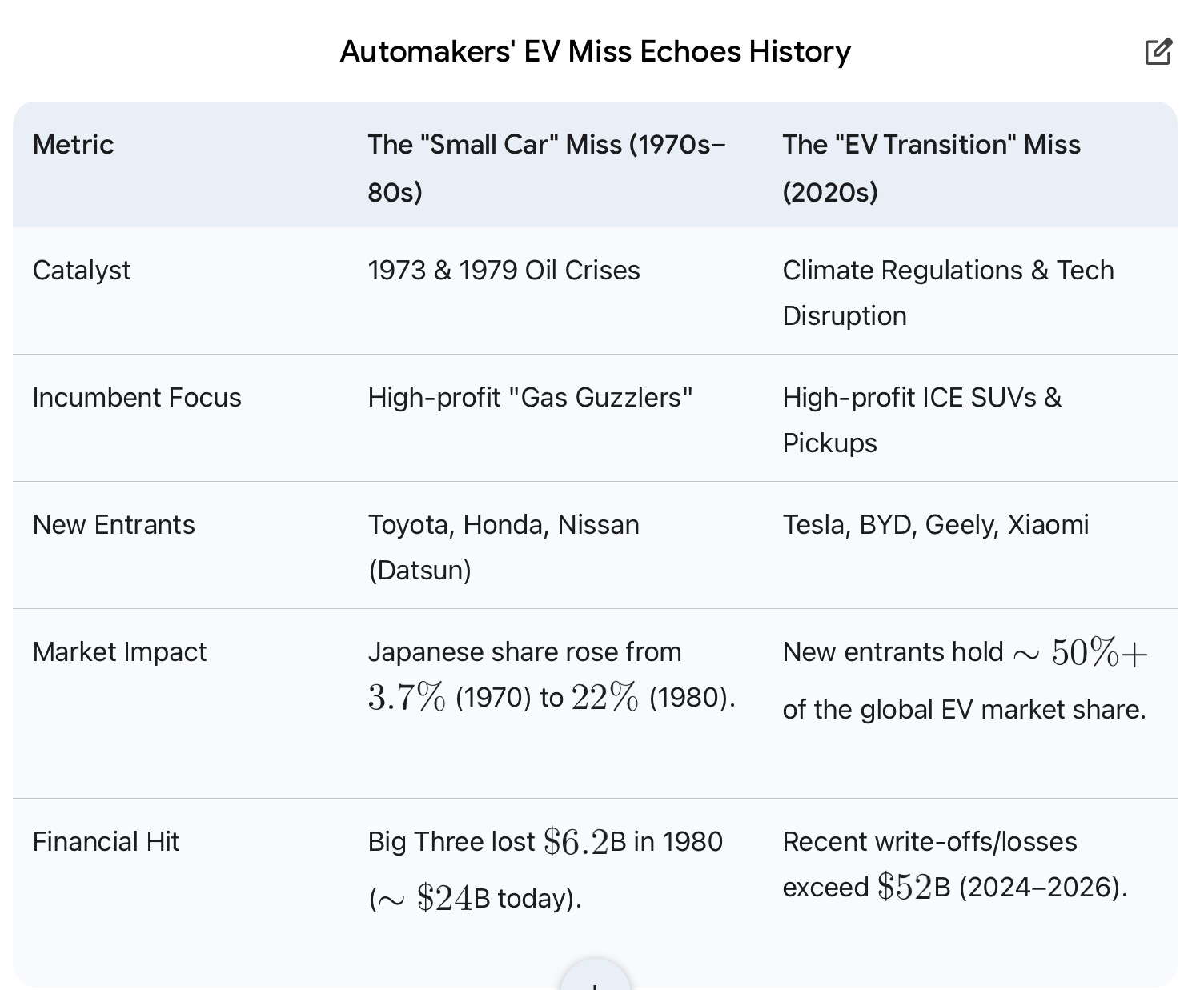Click the round scroll-down button at bottom

pyautogui.click(x=595, y=978)
